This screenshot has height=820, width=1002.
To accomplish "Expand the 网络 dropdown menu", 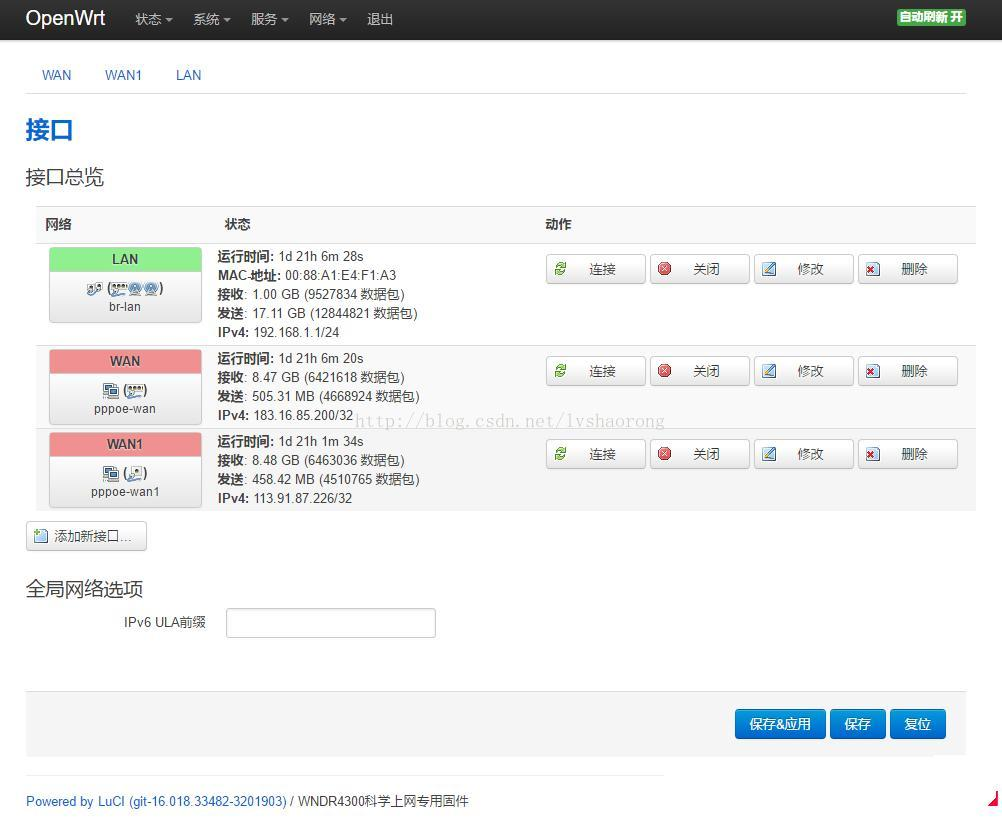I will point(328,19).
